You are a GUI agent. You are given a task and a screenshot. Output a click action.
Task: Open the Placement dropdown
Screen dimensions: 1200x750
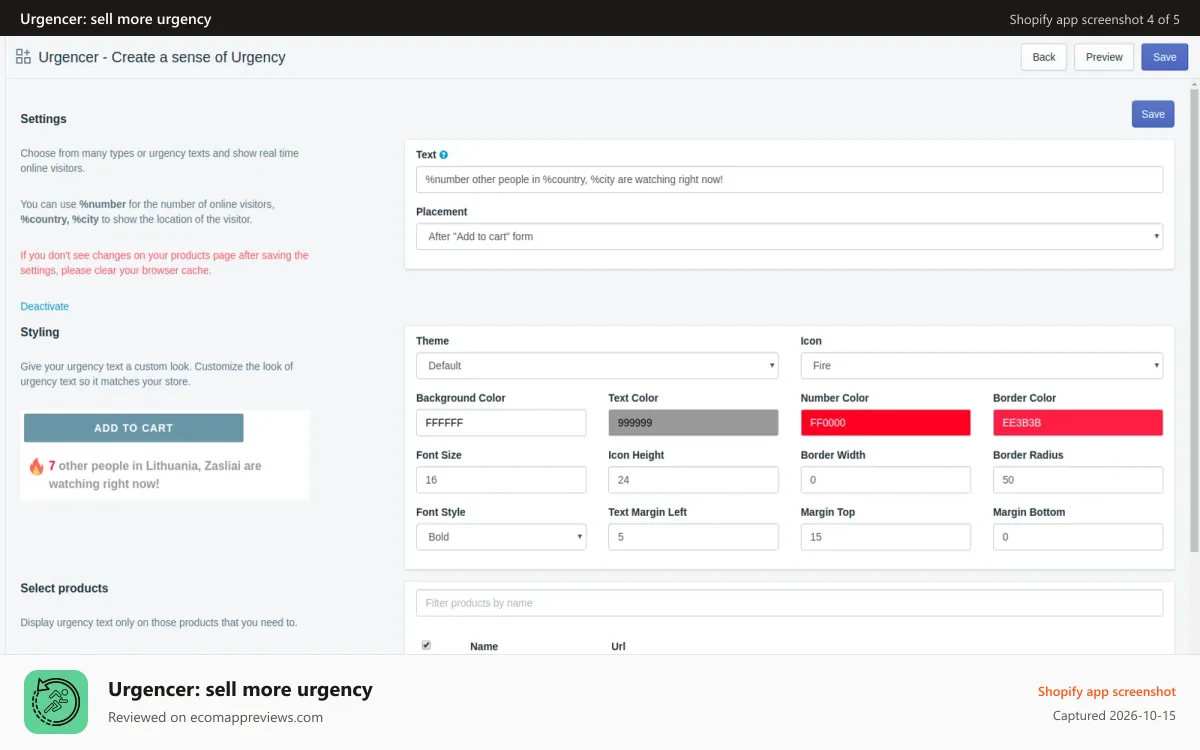pyautogui.click(x=789, y=236)
